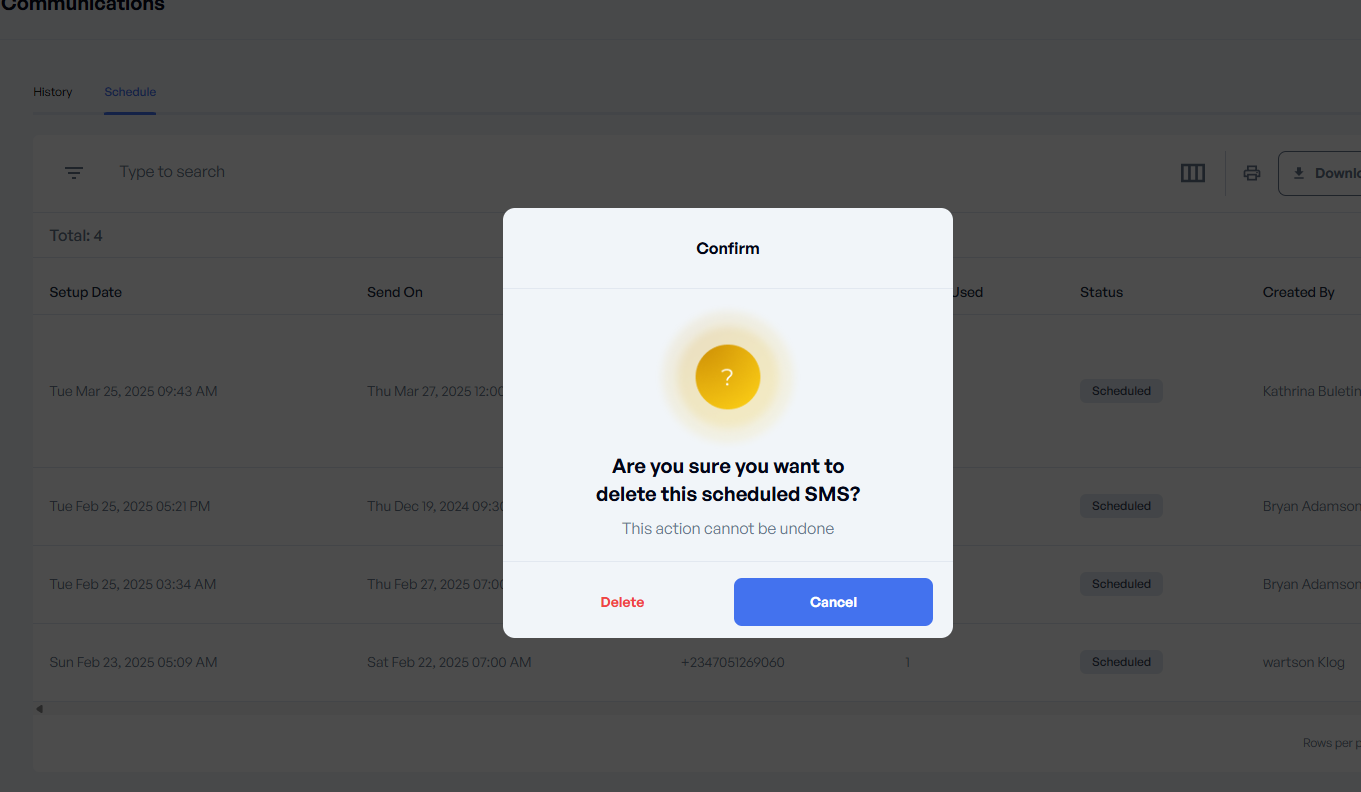1361x792 pixels.
Task: Click the column layout icon
Action: (1192, 173)
